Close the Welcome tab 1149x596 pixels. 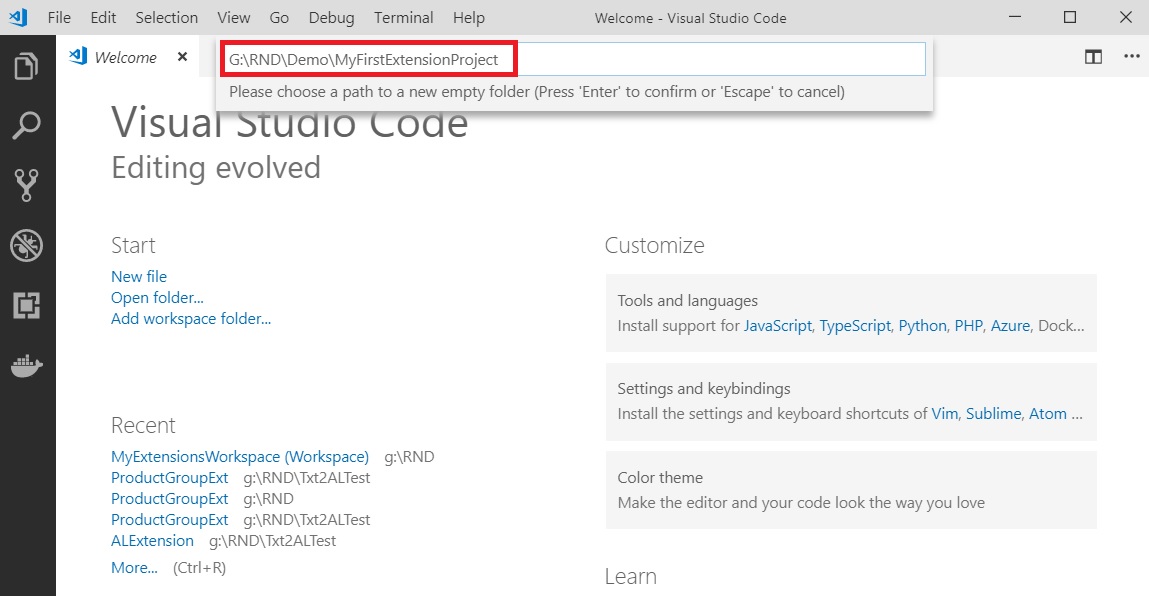coord(182,57)
